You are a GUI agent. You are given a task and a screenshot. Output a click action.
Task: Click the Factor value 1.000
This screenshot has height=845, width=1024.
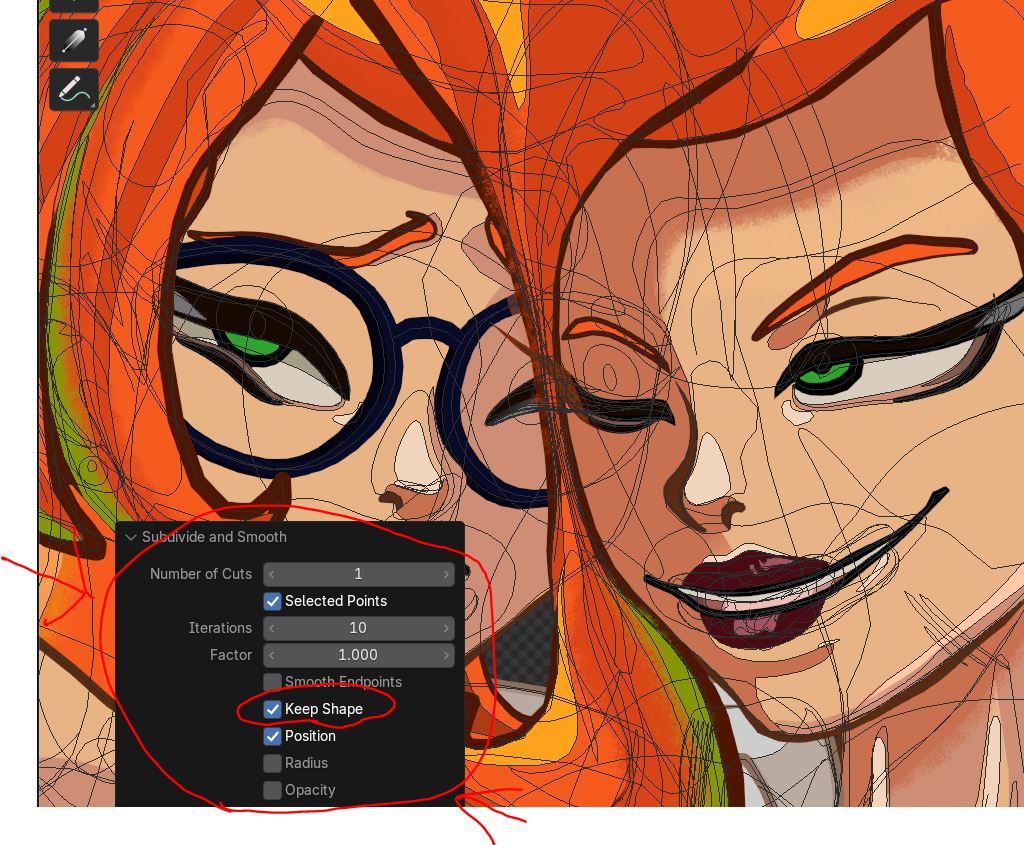click(x=358, y=655)
